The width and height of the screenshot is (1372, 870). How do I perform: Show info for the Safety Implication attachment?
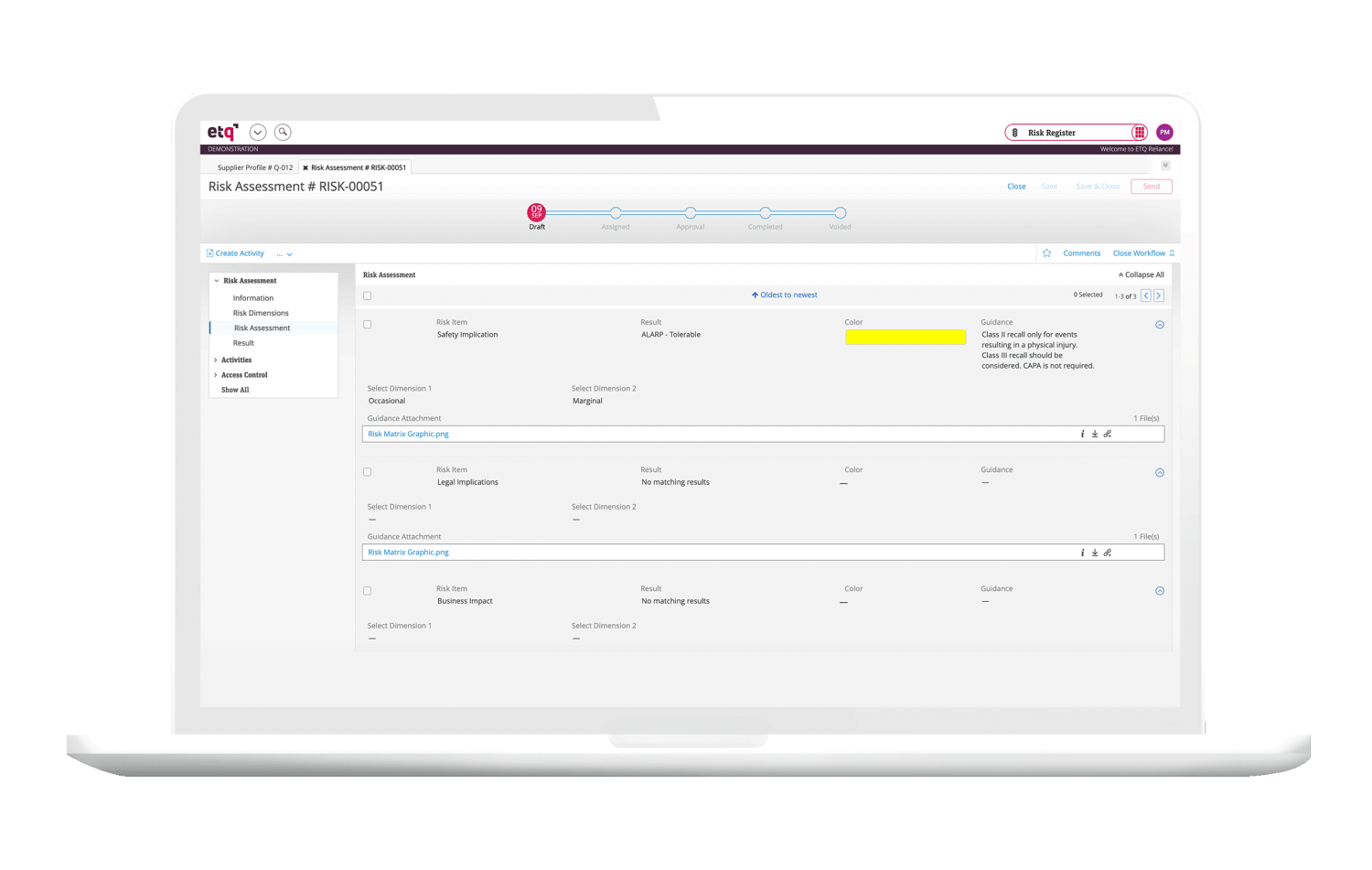(1082, 435)
